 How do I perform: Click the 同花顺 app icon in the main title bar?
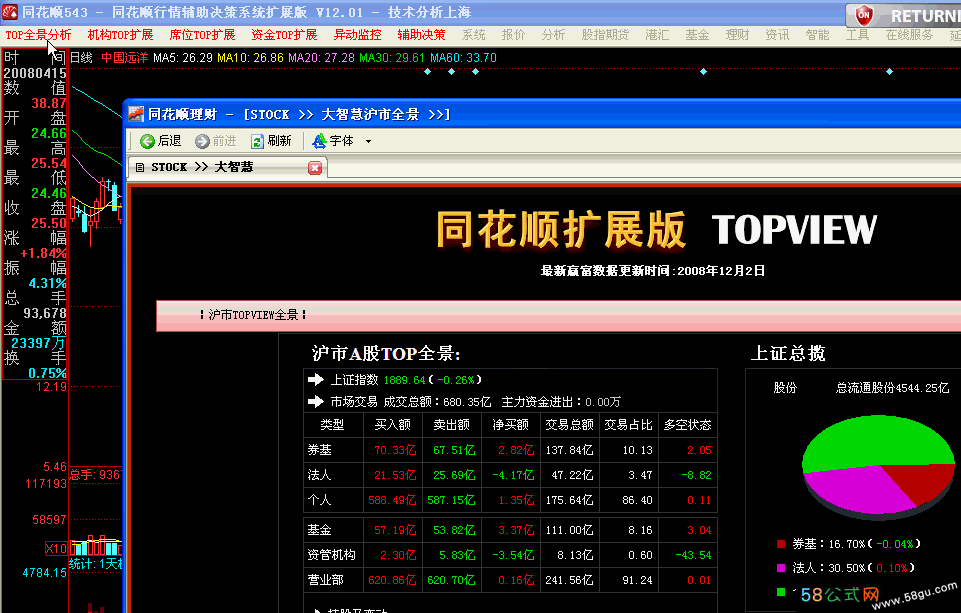[x=10, y=12]
